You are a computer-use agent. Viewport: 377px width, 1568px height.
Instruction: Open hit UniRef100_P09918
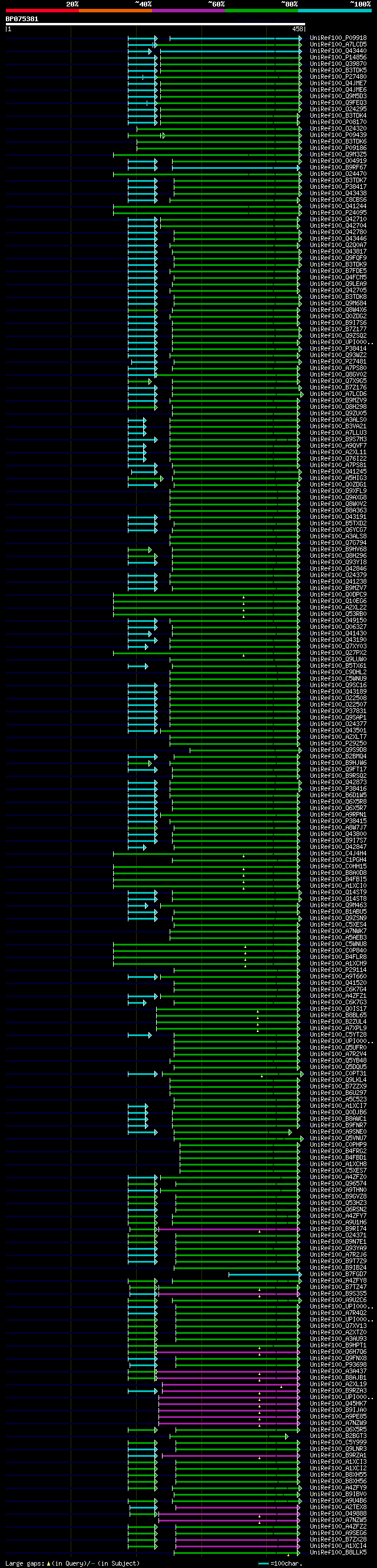(338, 38)
